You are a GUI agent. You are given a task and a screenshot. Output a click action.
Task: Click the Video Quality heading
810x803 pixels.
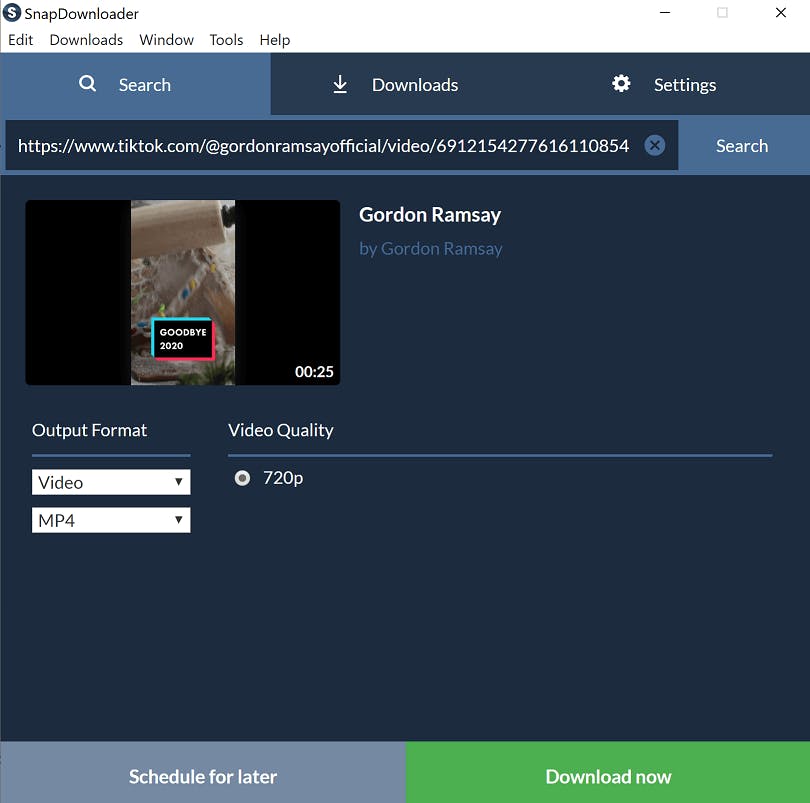[281, 430]
